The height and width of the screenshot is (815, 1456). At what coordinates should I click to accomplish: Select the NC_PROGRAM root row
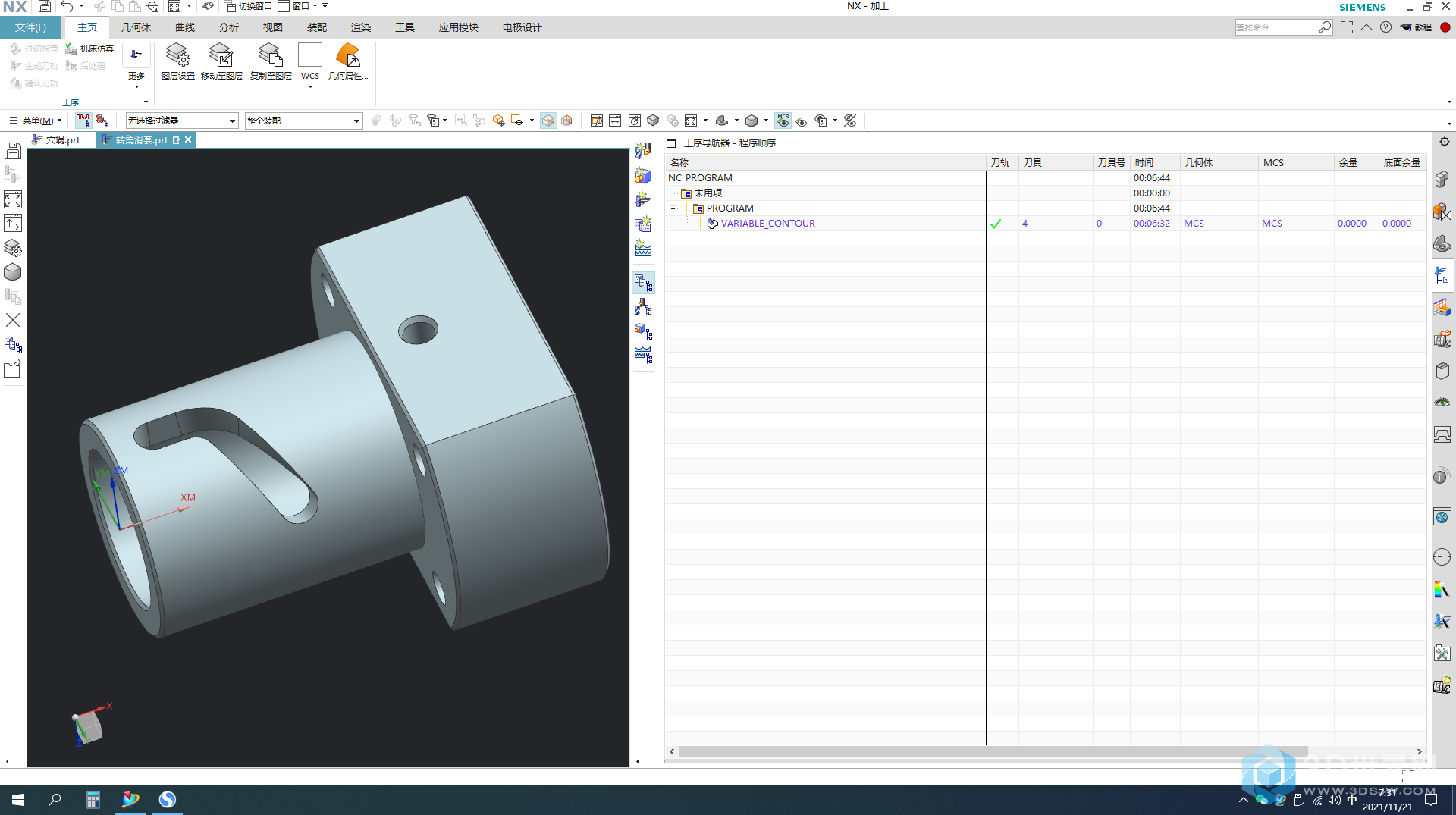[x=700, y=178]
